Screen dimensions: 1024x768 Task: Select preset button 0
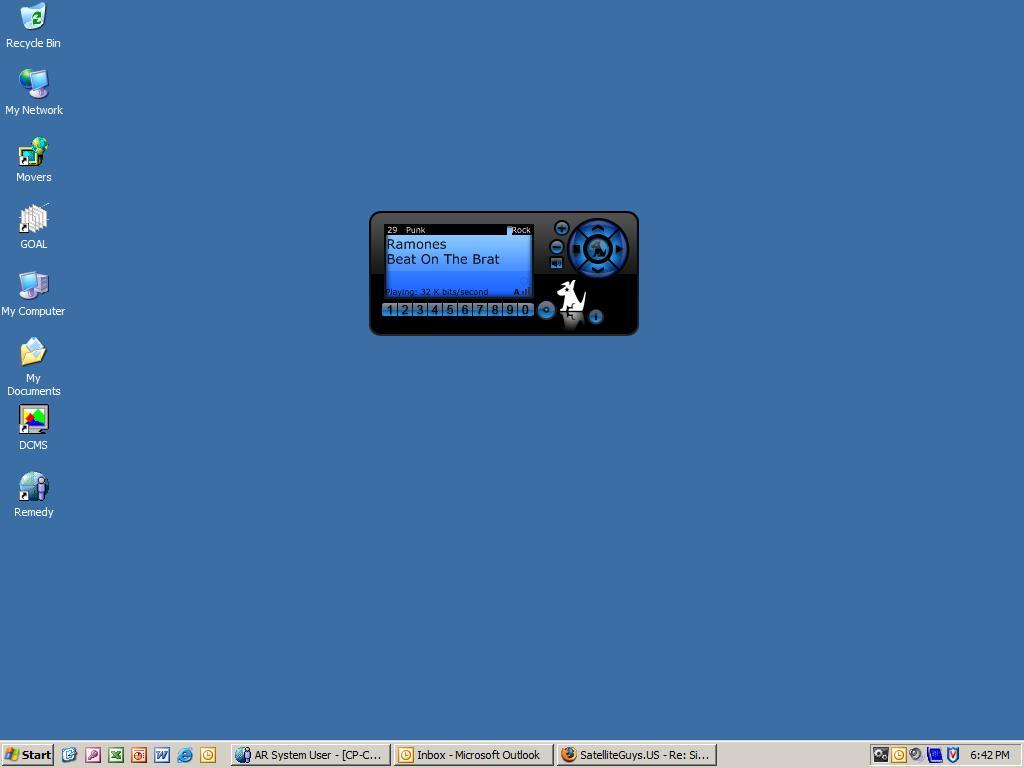point(524,310)
